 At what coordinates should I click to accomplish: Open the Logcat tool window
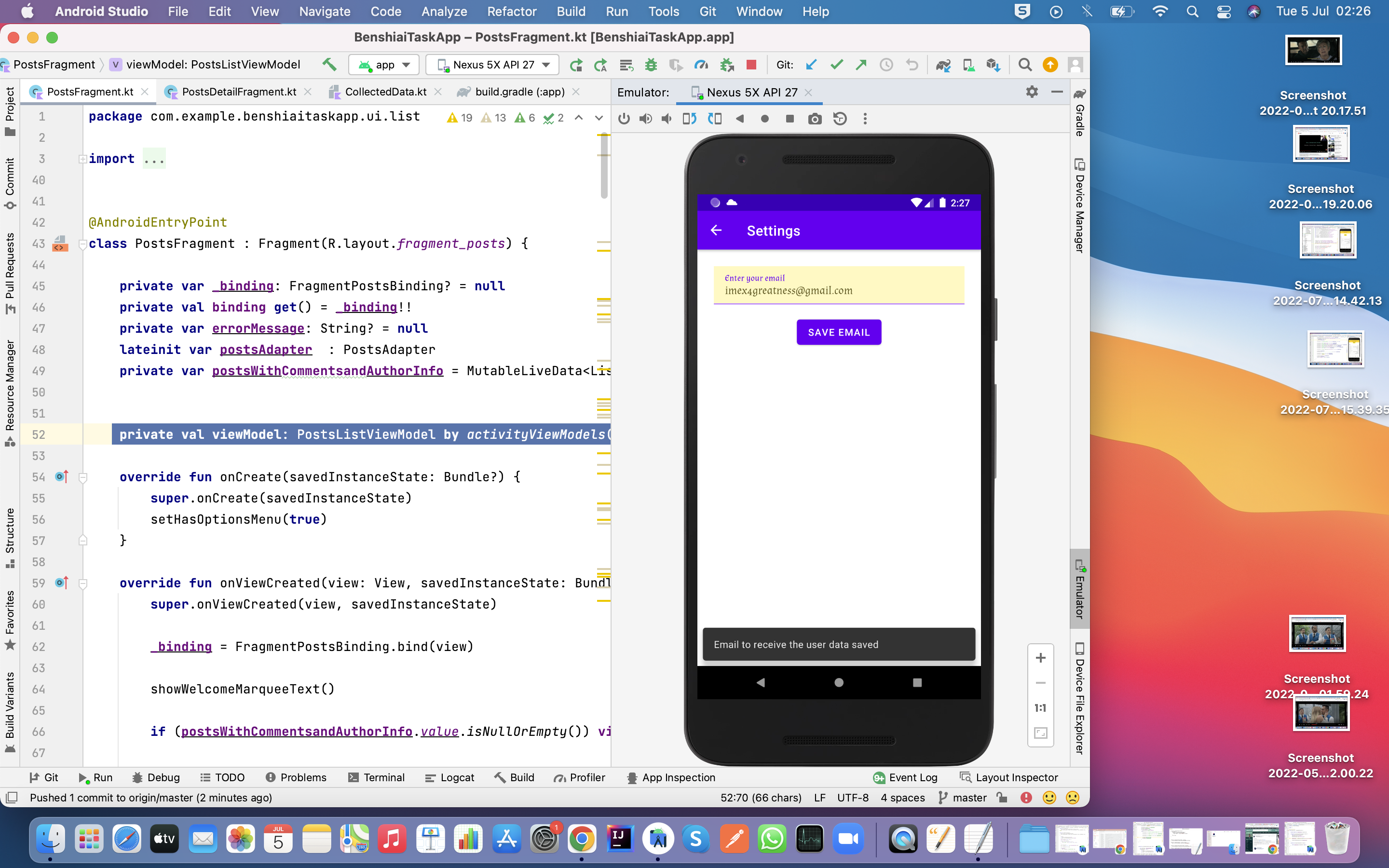(x=449, y=777)
